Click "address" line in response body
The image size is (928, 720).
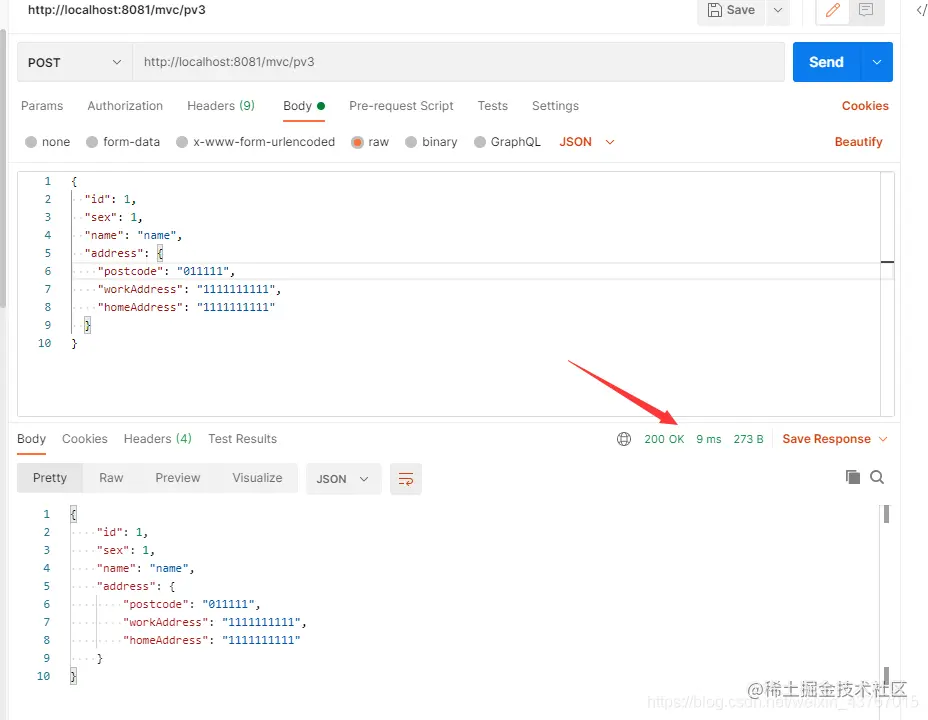tap(136, 586)
